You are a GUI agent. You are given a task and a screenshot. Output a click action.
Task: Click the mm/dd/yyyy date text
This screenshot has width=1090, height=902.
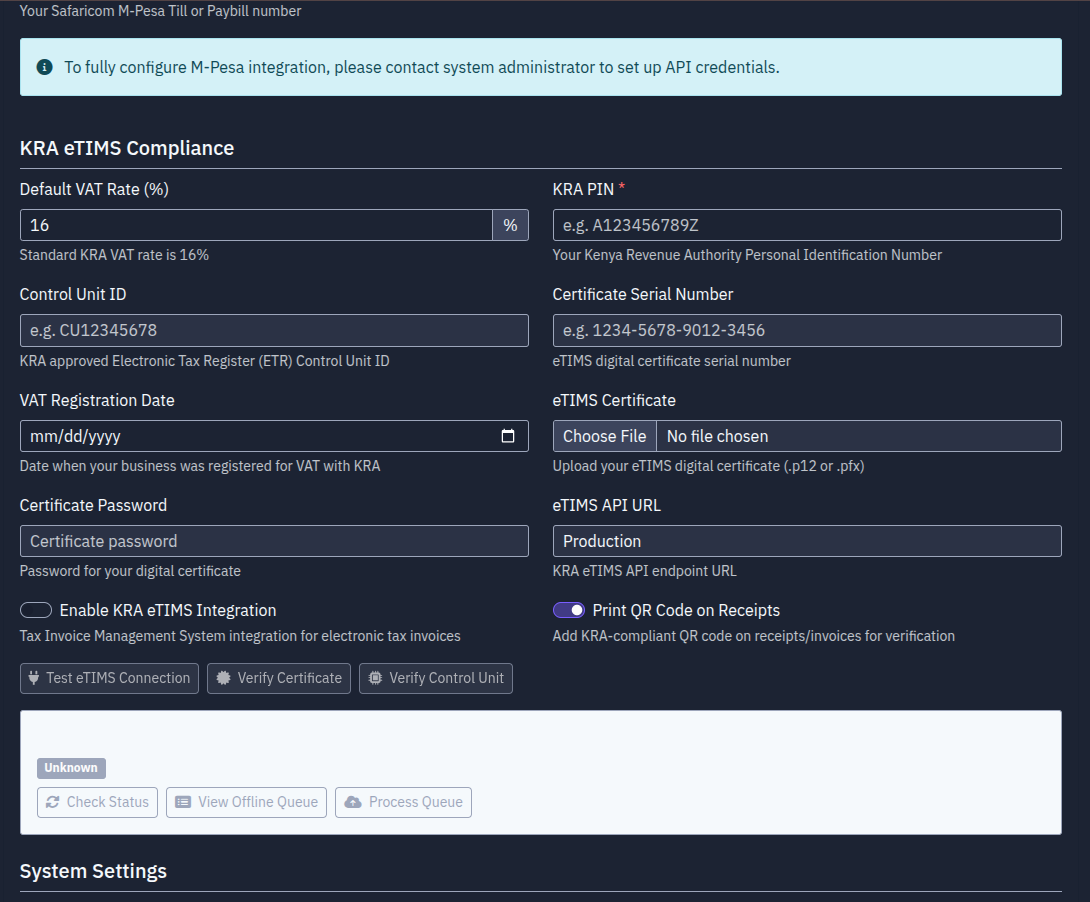tap(75, 436)
